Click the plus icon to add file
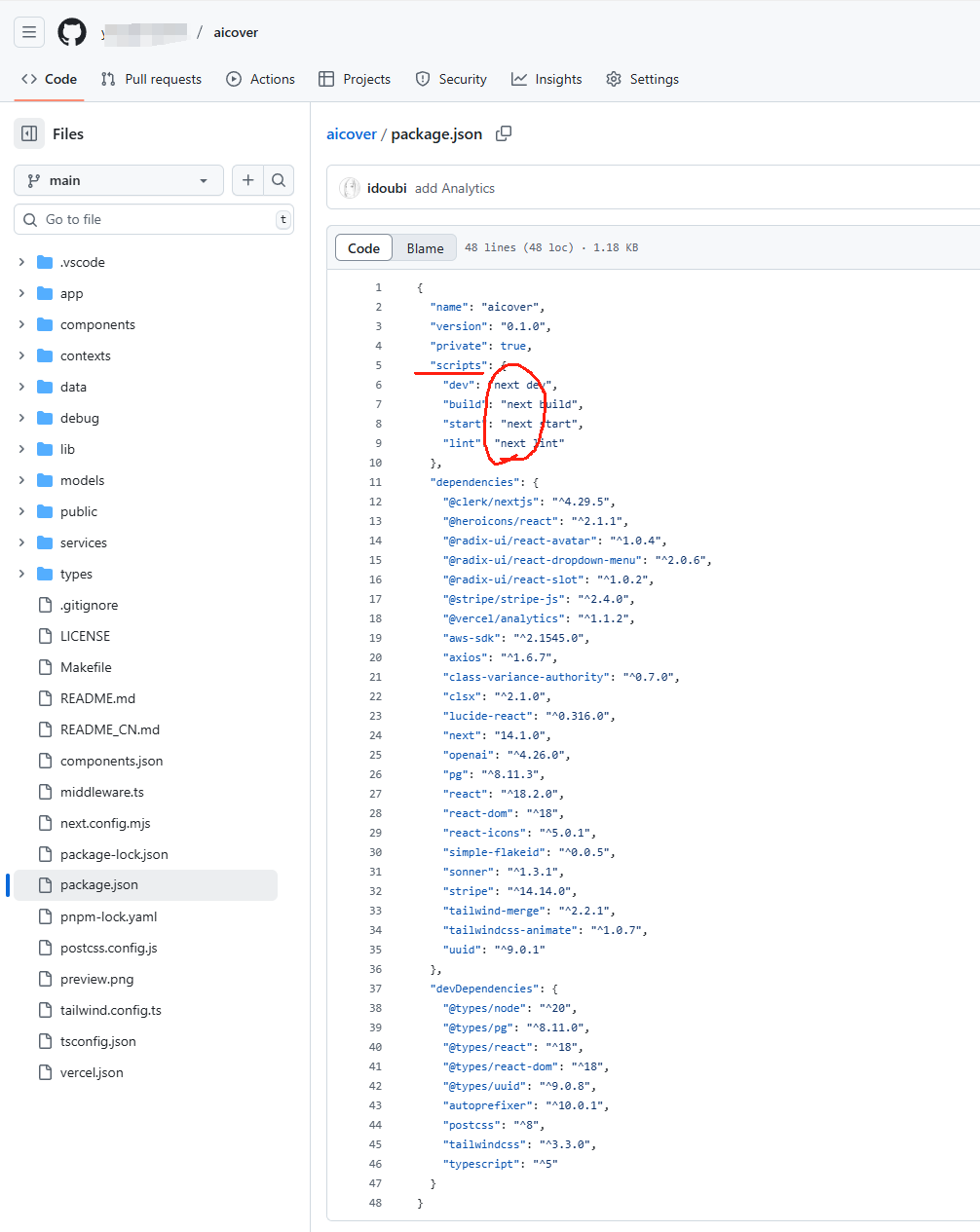The width and height of the screenshot is (980, 1232). pos(247,180)
